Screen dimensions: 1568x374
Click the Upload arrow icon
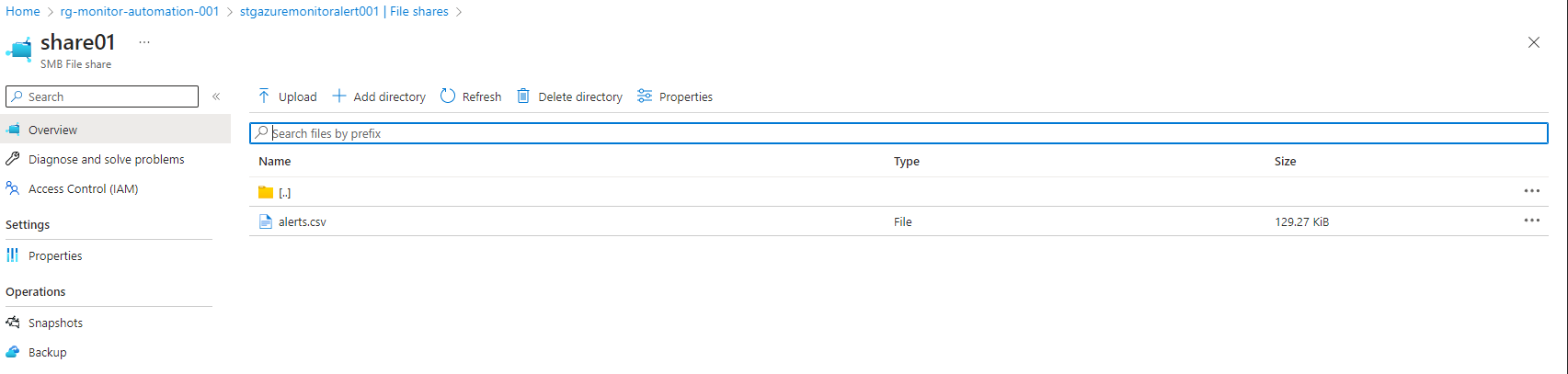pyautogui.click(x=264, y=96)
